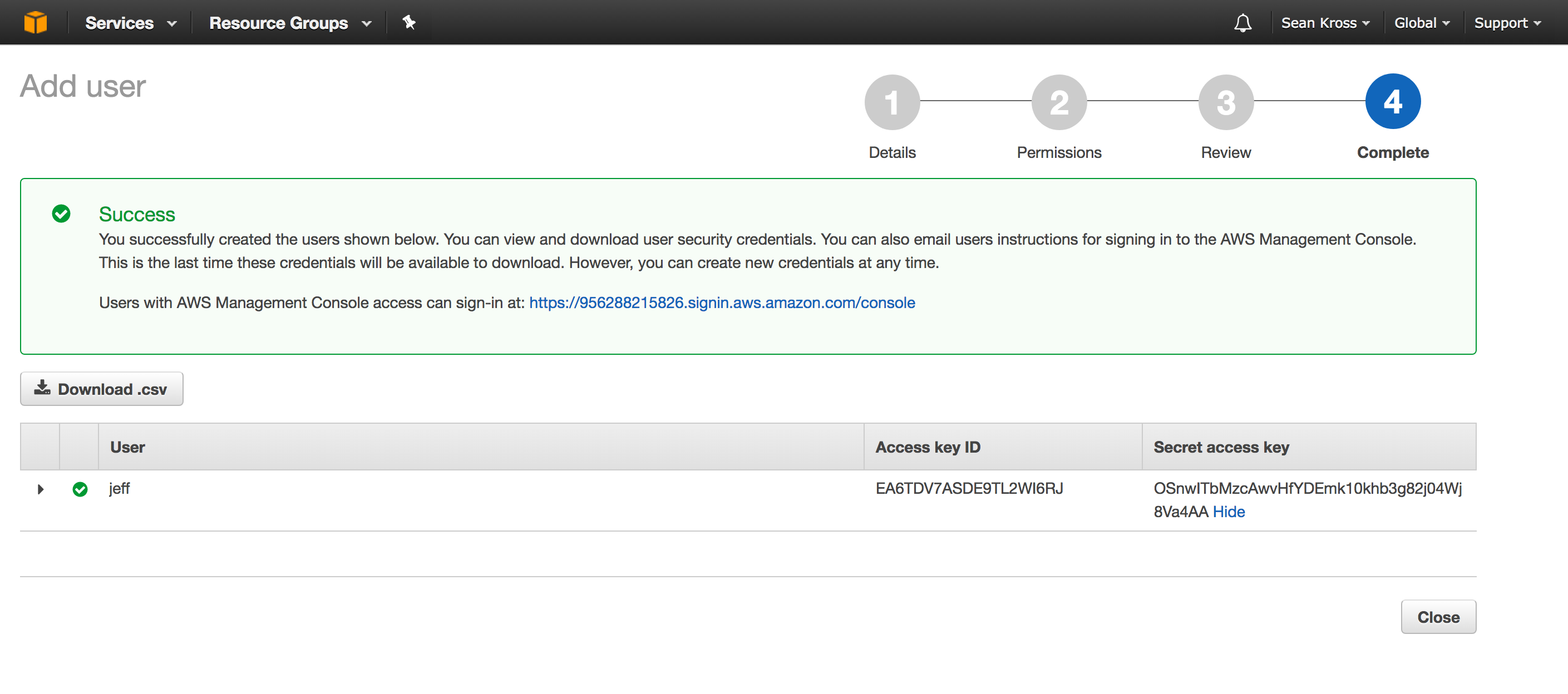Click the Close button
This screenshot has width=1568, height=694.
pos(1438,617)
